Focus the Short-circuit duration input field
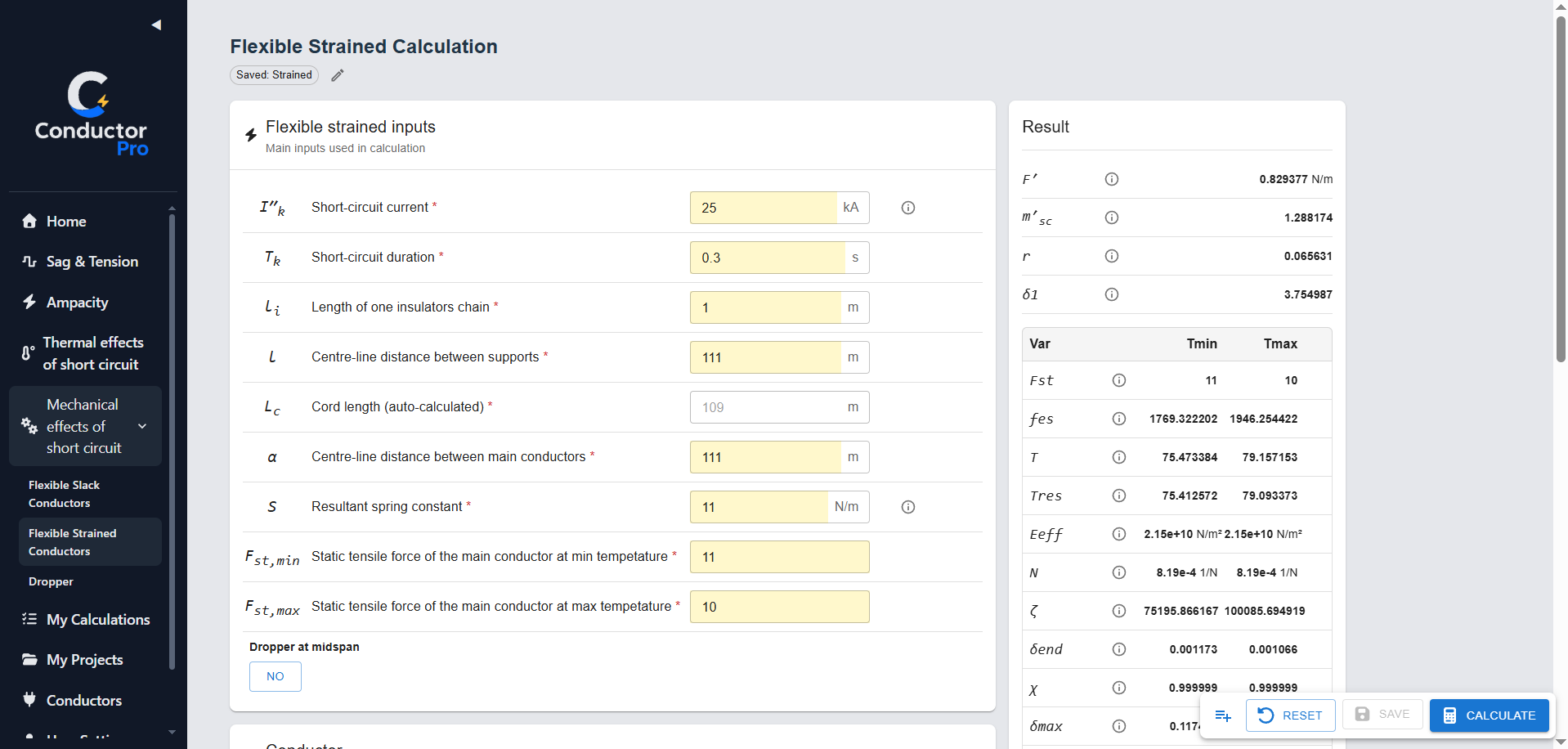The height and width of the screenshot is (749, 1568). point(767,258)
